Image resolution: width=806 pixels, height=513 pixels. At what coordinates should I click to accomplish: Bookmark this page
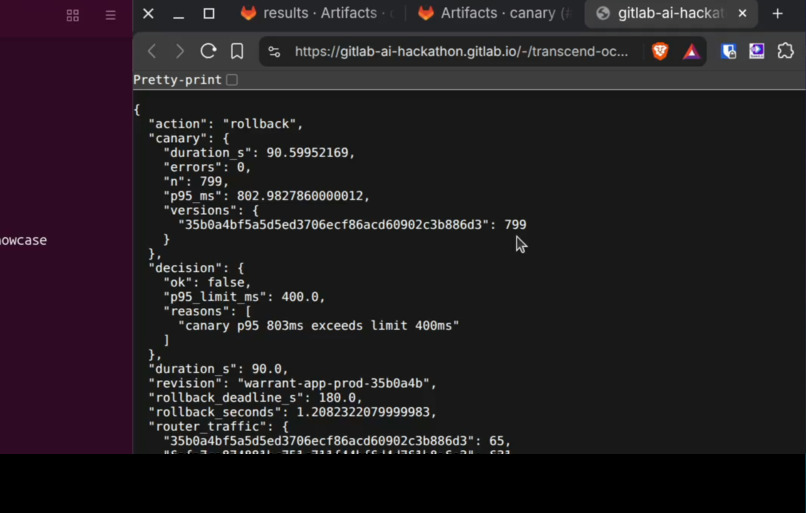tap(237, 51)
